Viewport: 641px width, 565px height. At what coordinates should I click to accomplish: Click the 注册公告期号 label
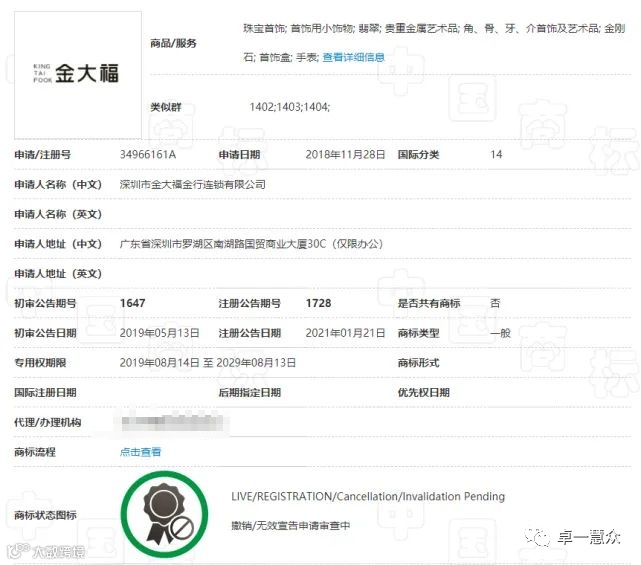click(249, 303)
